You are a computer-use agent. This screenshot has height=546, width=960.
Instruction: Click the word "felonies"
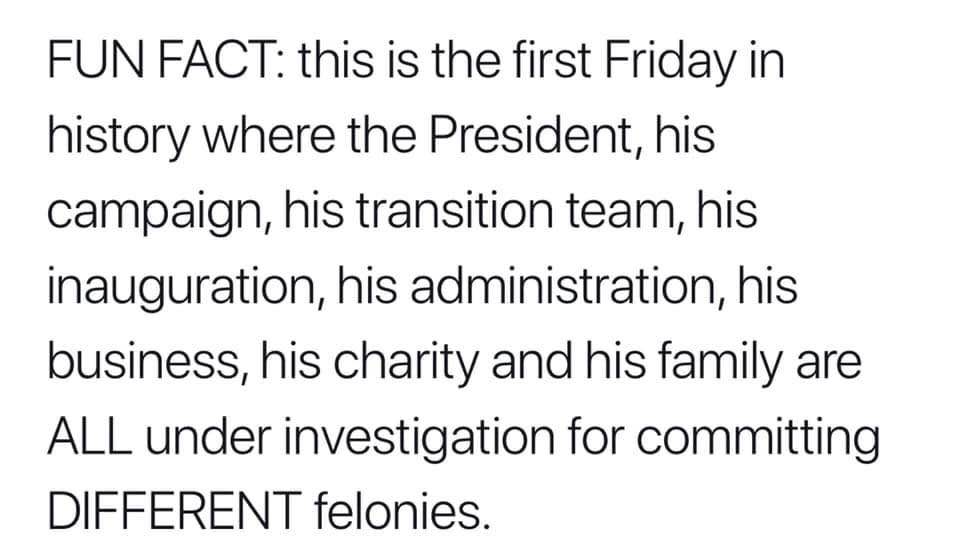coord(403,511)
